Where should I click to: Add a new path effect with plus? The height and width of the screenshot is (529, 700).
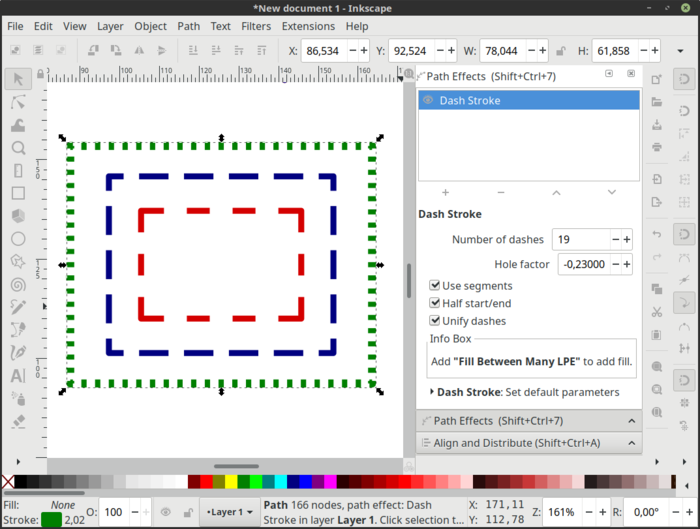pyautogui.click(x=445, y=192)
